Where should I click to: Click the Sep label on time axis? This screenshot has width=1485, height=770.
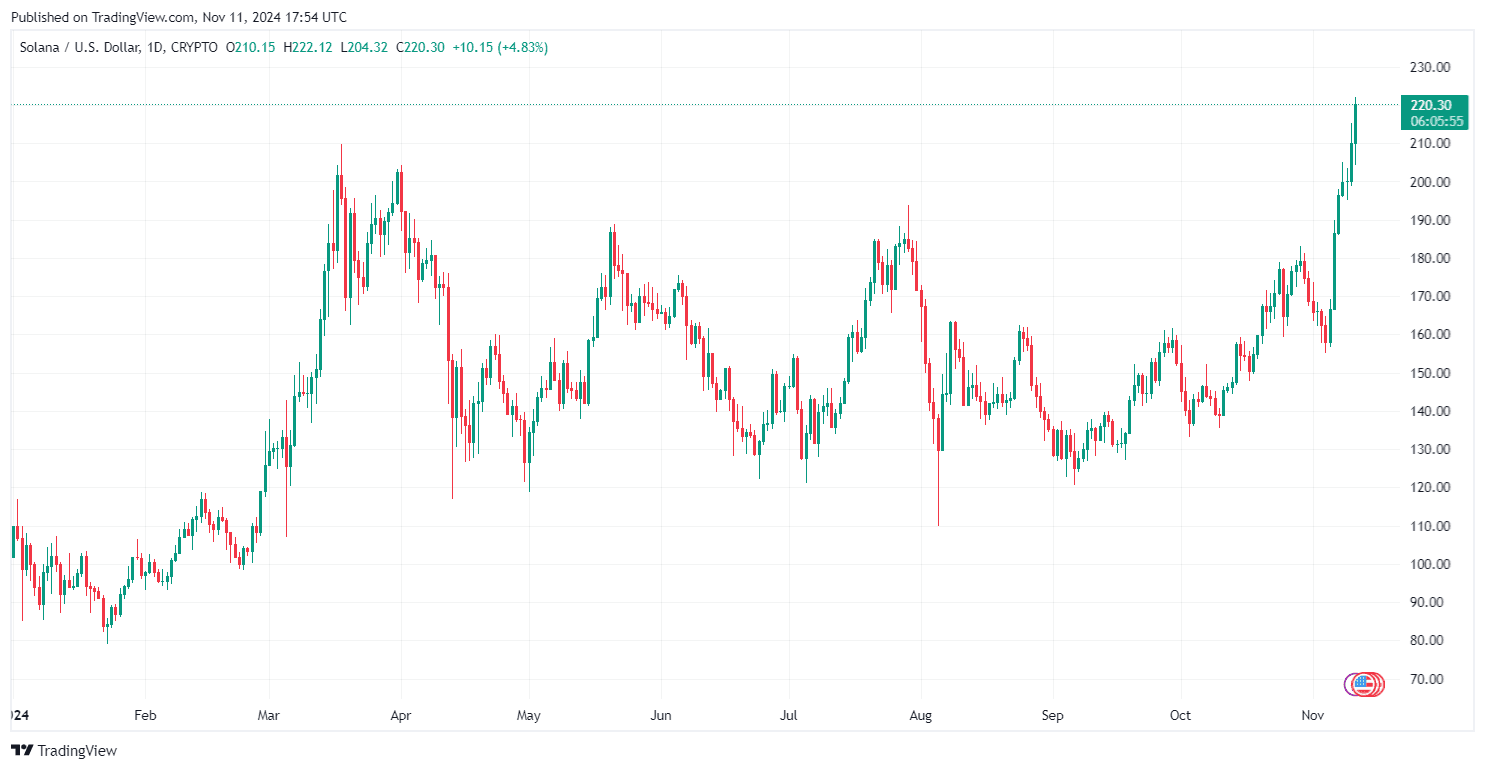[1052, 716]
